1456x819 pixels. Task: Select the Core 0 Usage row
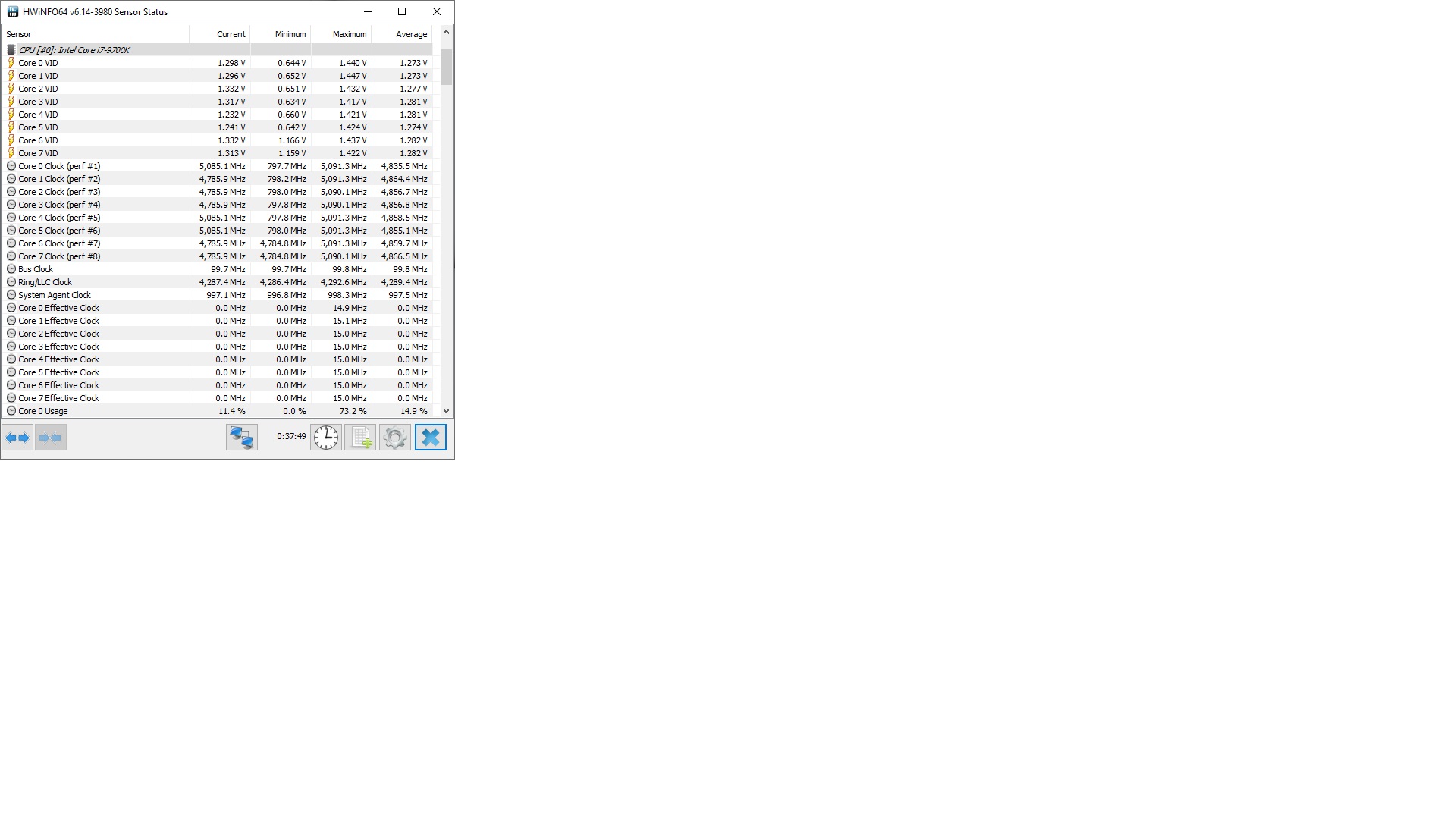[43, 411]
